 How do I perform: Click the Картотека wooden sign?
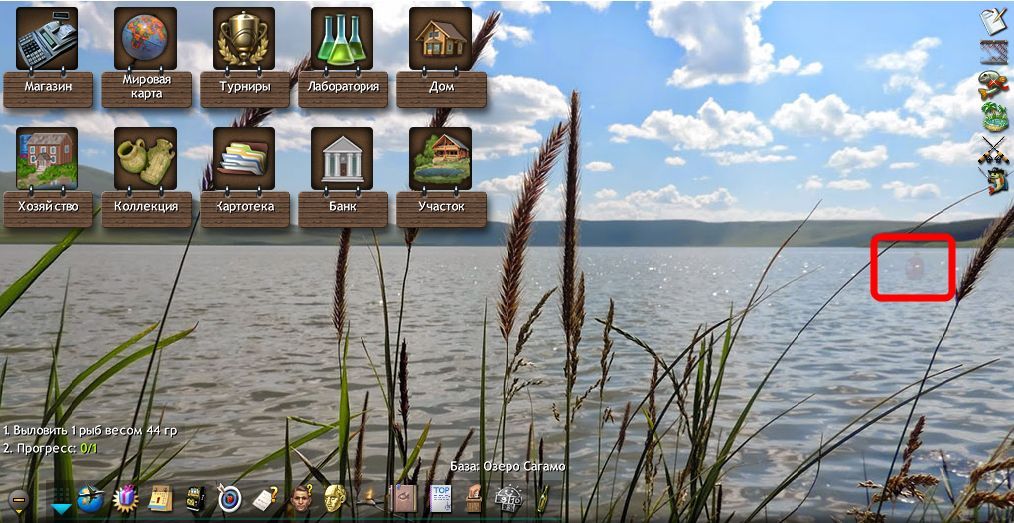pos(245,209)
